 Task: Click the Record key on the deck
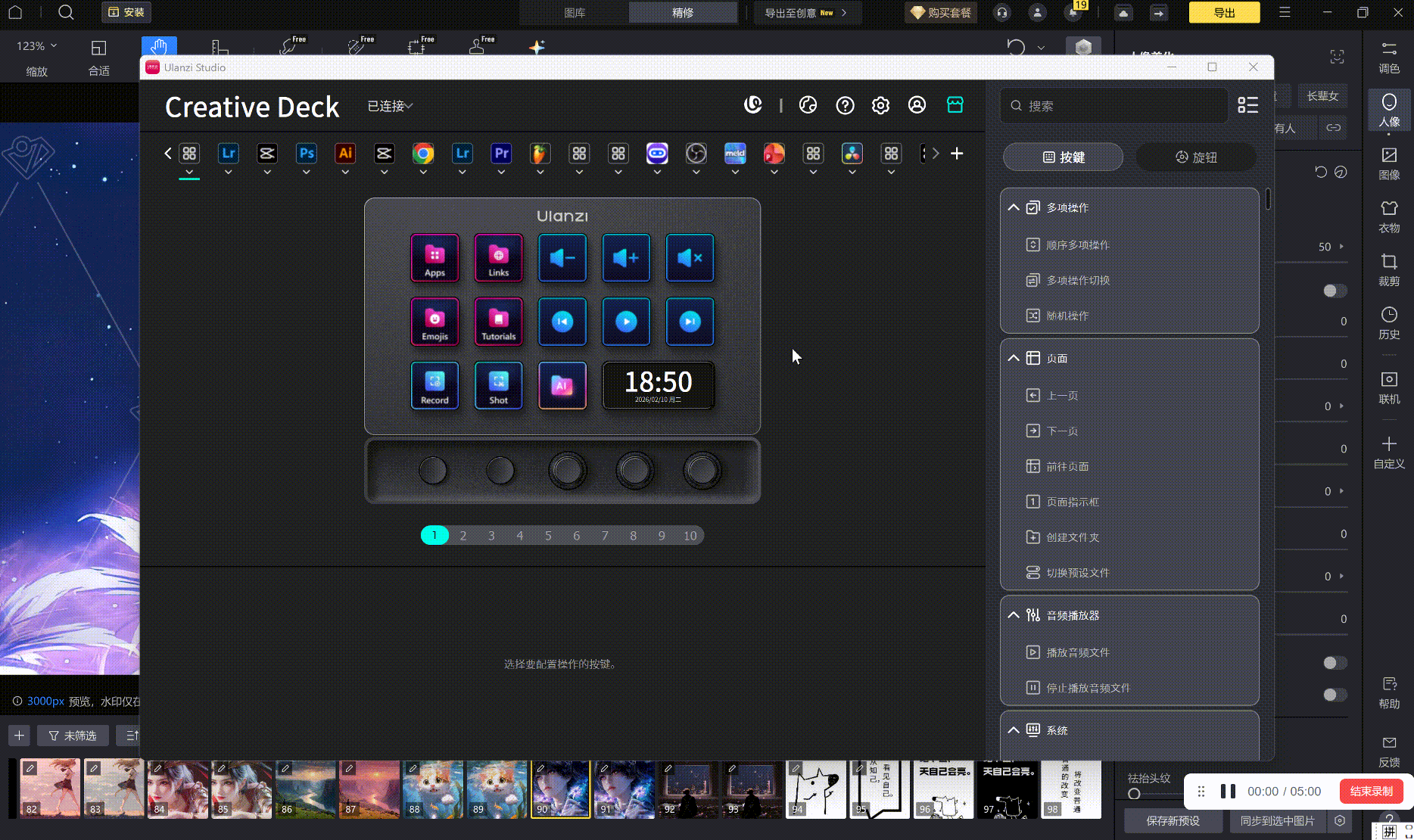coord(434,385)
